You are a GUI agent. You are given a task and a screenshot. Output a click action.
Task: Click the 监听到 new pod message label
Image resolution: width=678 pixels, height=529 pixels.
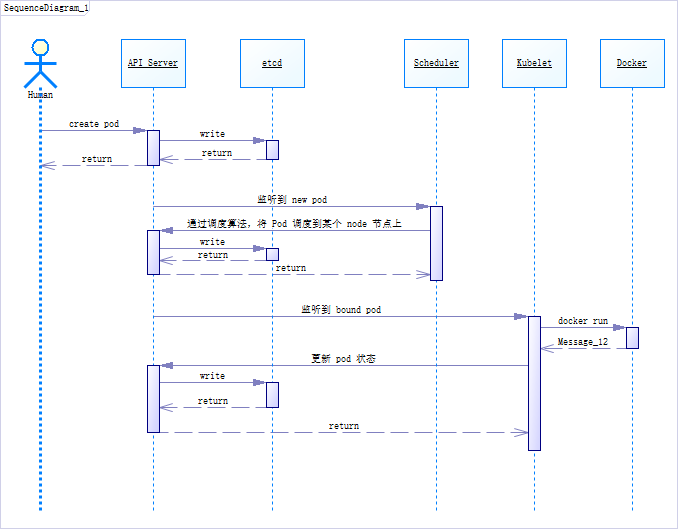point(292,199)
